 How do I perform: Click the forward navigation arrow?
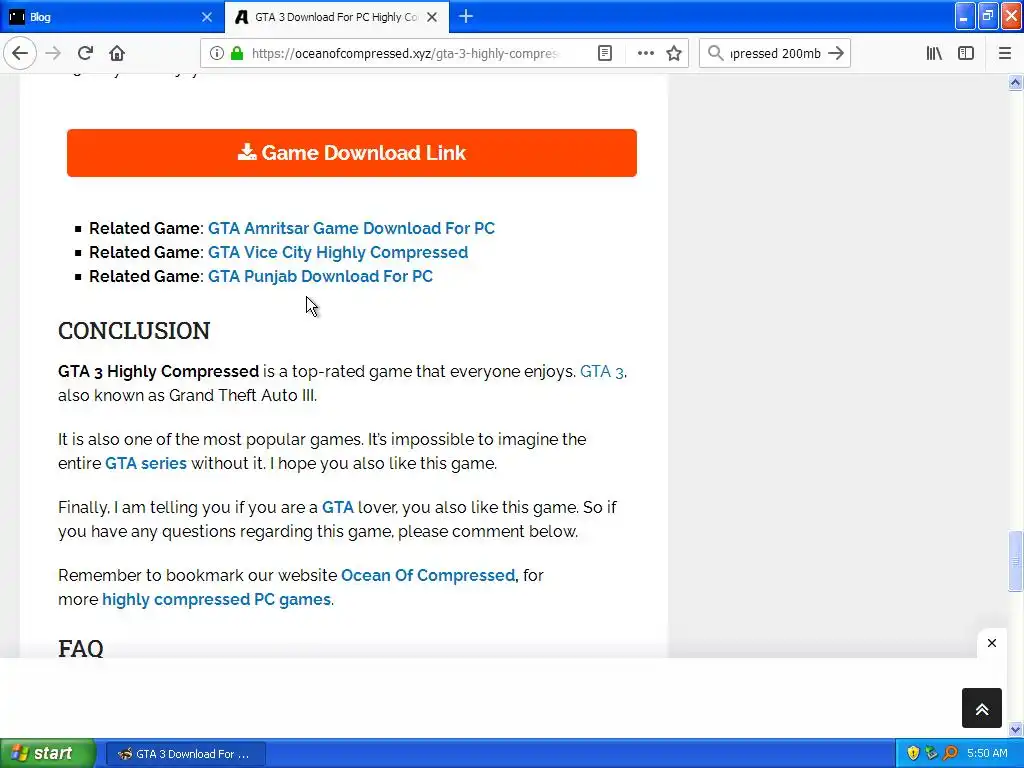53,53
